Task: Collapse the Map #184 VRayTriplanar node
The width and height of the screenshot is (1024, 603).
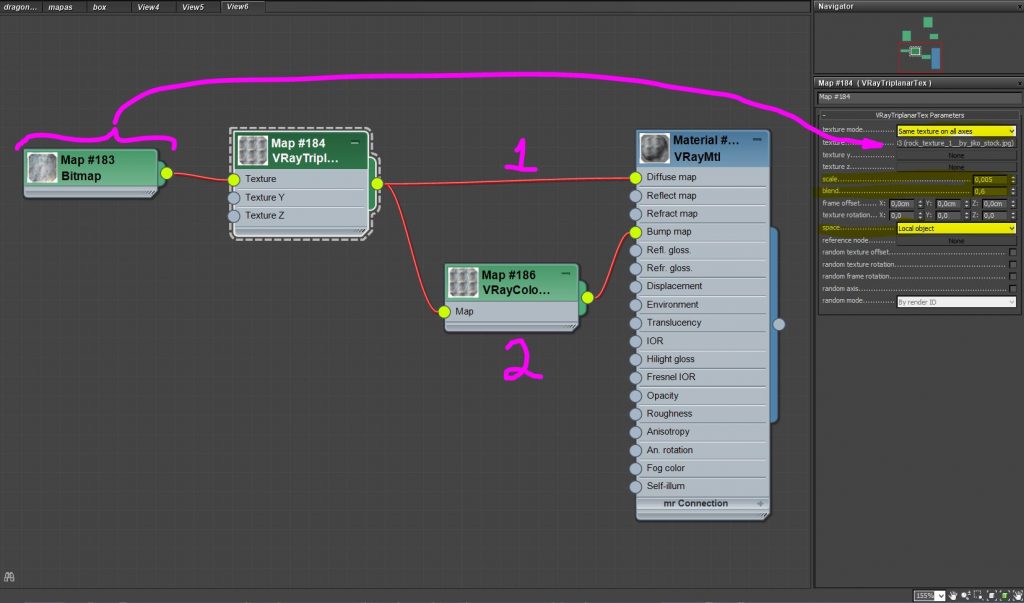Action: [x=355, y=143]
